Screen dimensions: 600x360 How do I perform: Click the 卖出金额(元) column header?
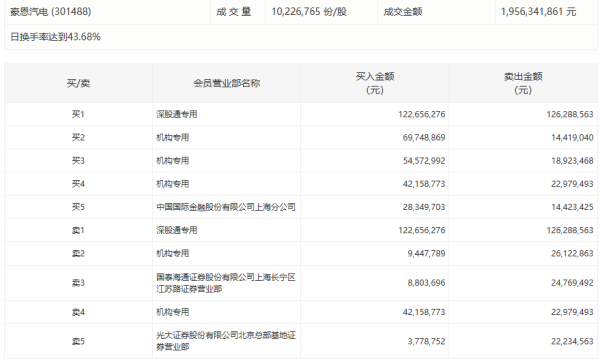523,83
